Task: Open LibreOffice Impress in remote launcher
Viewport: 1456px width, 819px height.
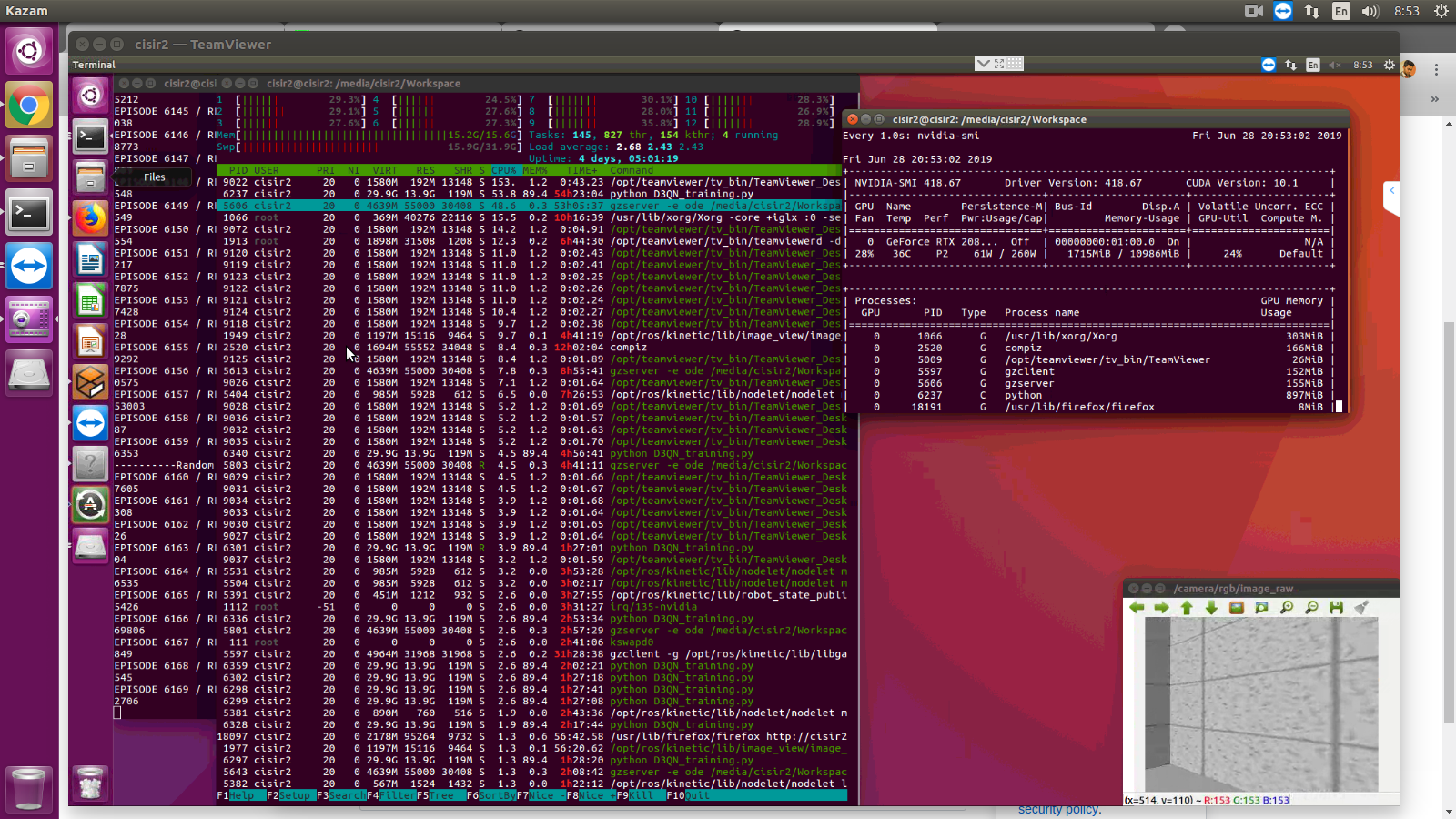Action: pos(90,342)
